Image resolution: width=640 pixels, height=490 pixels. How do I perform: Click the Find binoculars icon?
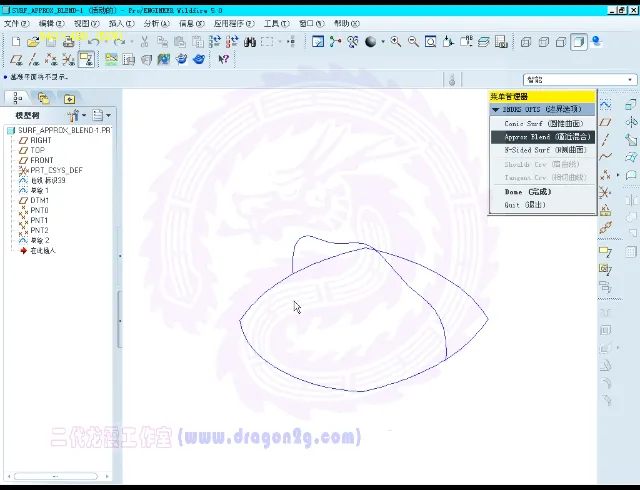[x=250, y=42]
